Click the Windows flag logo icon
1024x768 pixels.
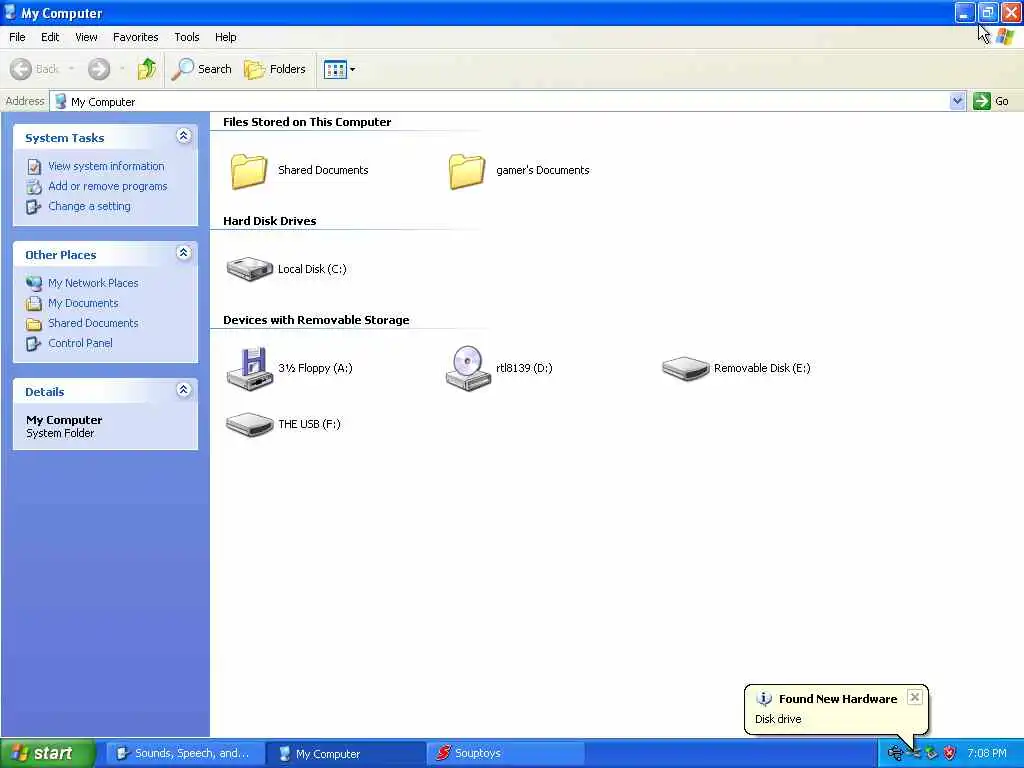point(1006,37)
